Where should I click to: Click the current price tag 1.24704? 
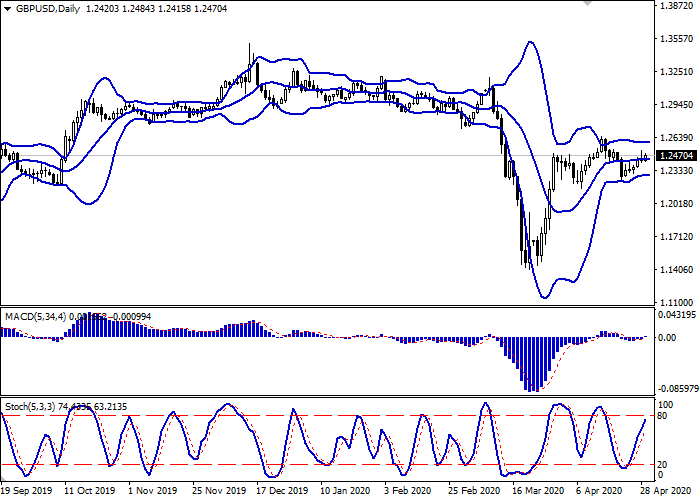coord(676,156)
